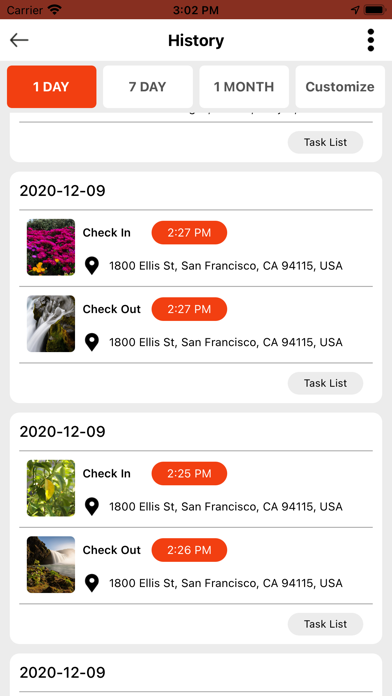View the green leaves check-in photo
The image size is (392, 696).
pyautogui.click(x=51, y=488)
